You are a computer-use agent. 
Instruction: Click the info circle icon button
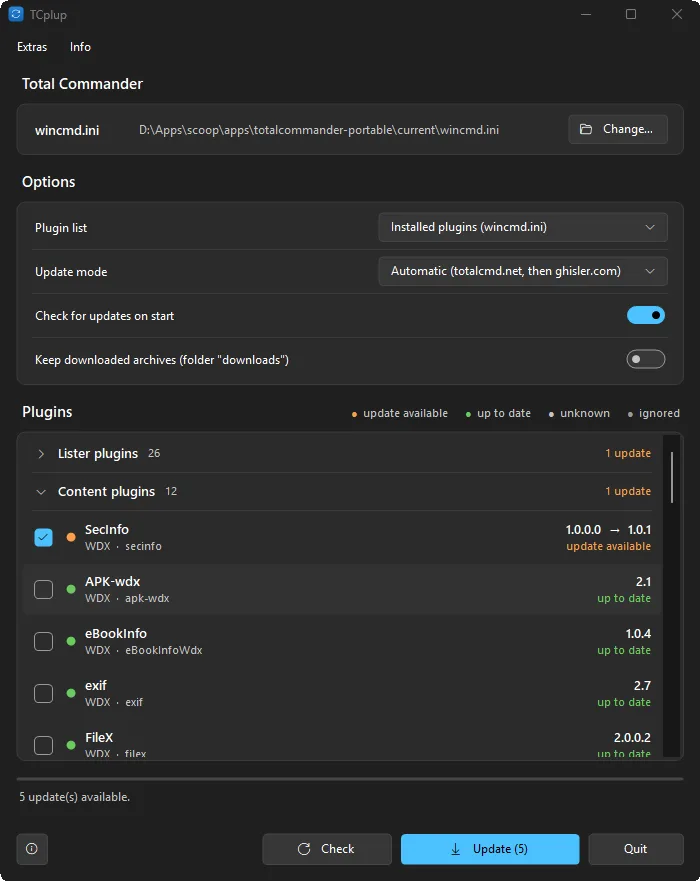tap(32, 848)
